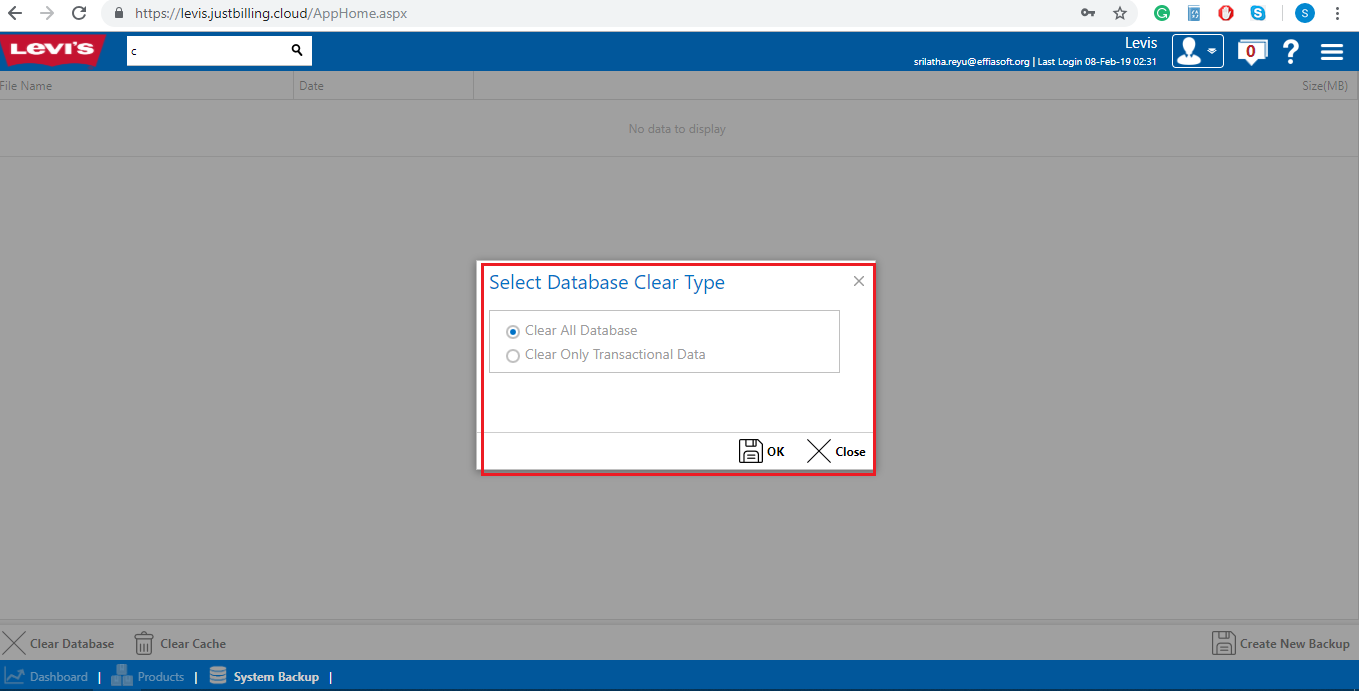Click Clear Database in bottom toolbar

coord(58,644)
